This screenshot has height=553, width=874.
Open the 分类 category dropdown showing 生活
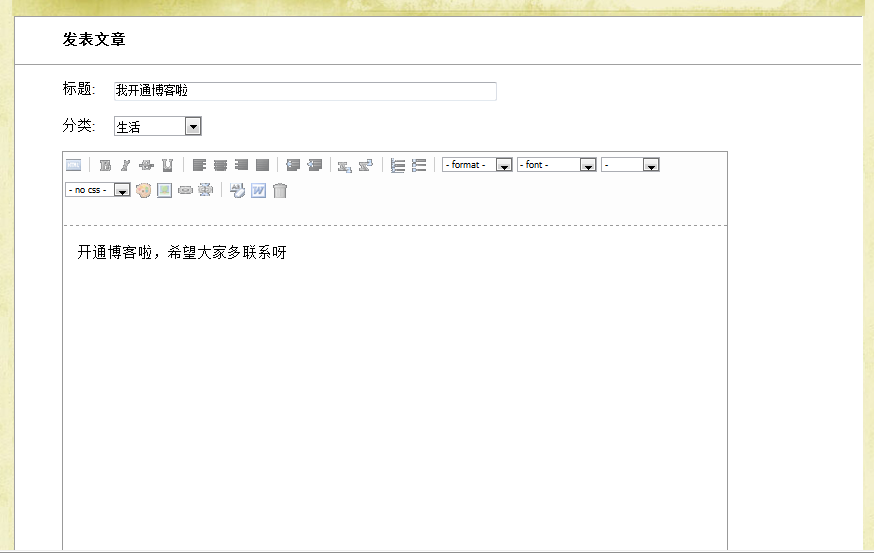pyautogui.click(x=158, y=127)
